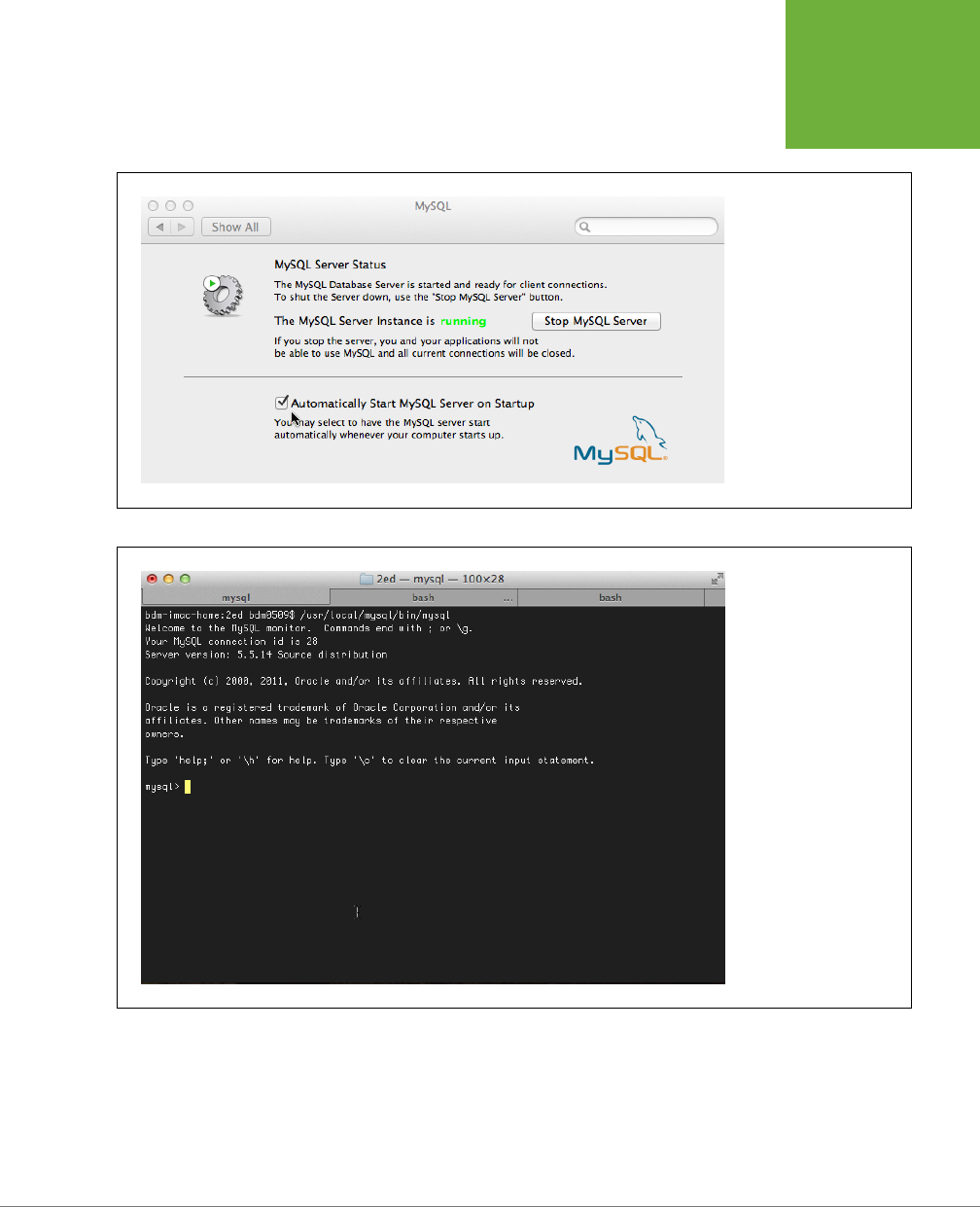Click the 'Server version: 5.5.14' line
The image size is (980, 1207).
[x=265, y=655]
